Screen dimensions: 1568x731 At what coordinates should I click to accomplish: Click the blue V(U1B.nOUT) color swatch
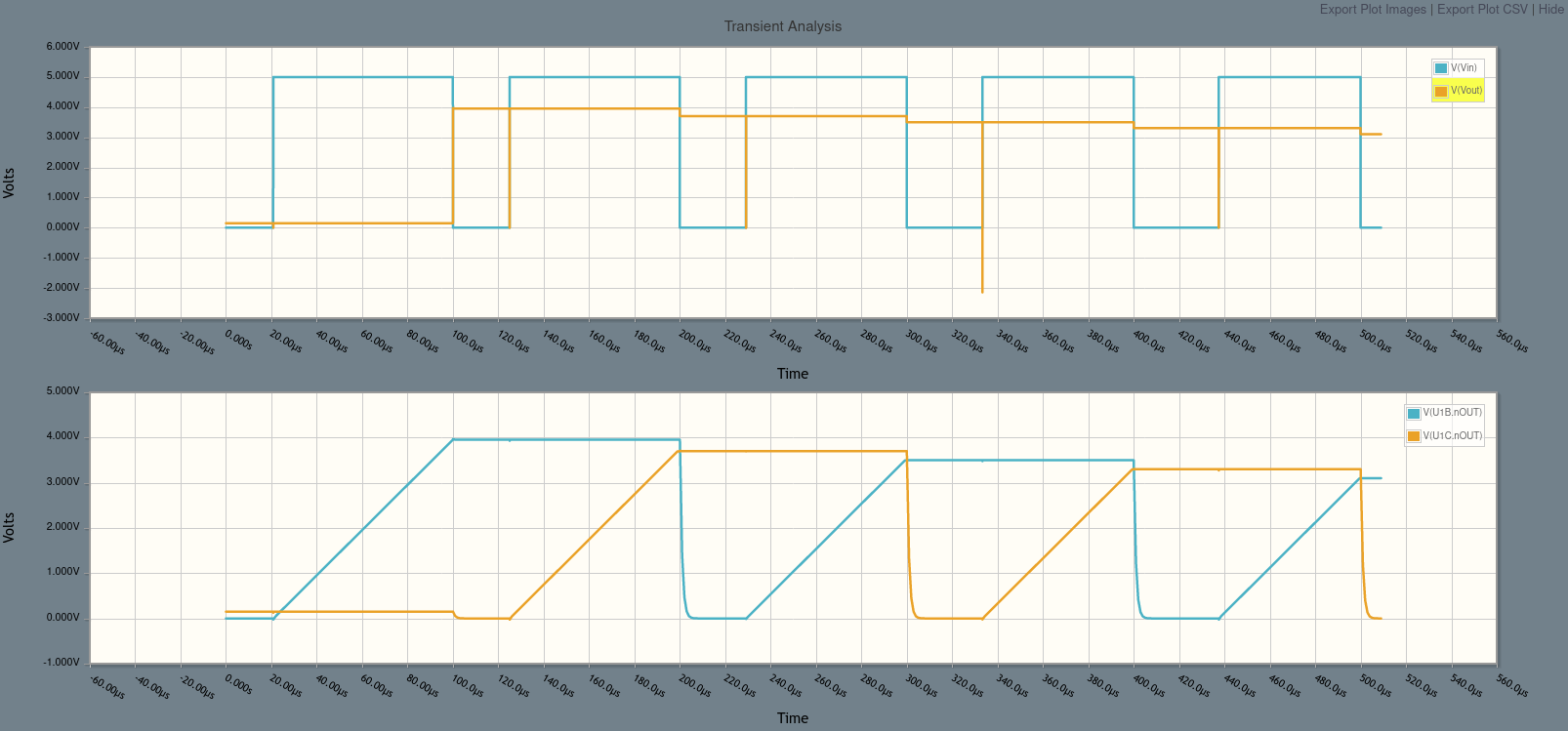click(x=1414, y=414)
